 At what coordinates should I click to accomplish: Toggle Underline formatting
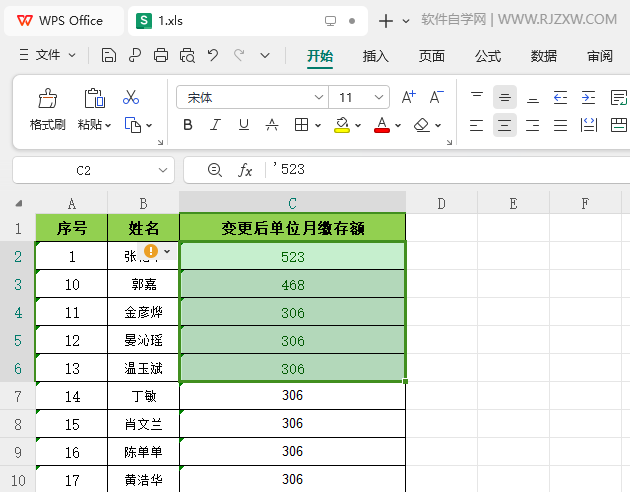[x=244, y=125]
